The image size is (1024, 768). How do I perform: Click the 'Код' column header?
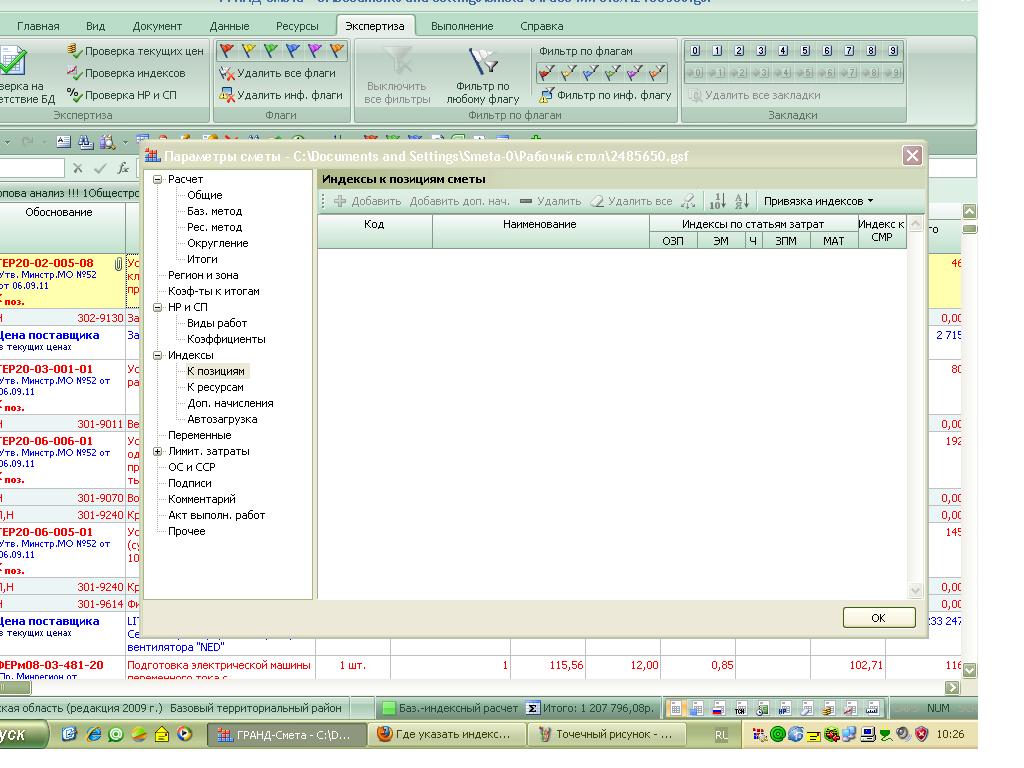tap(374, 225)
